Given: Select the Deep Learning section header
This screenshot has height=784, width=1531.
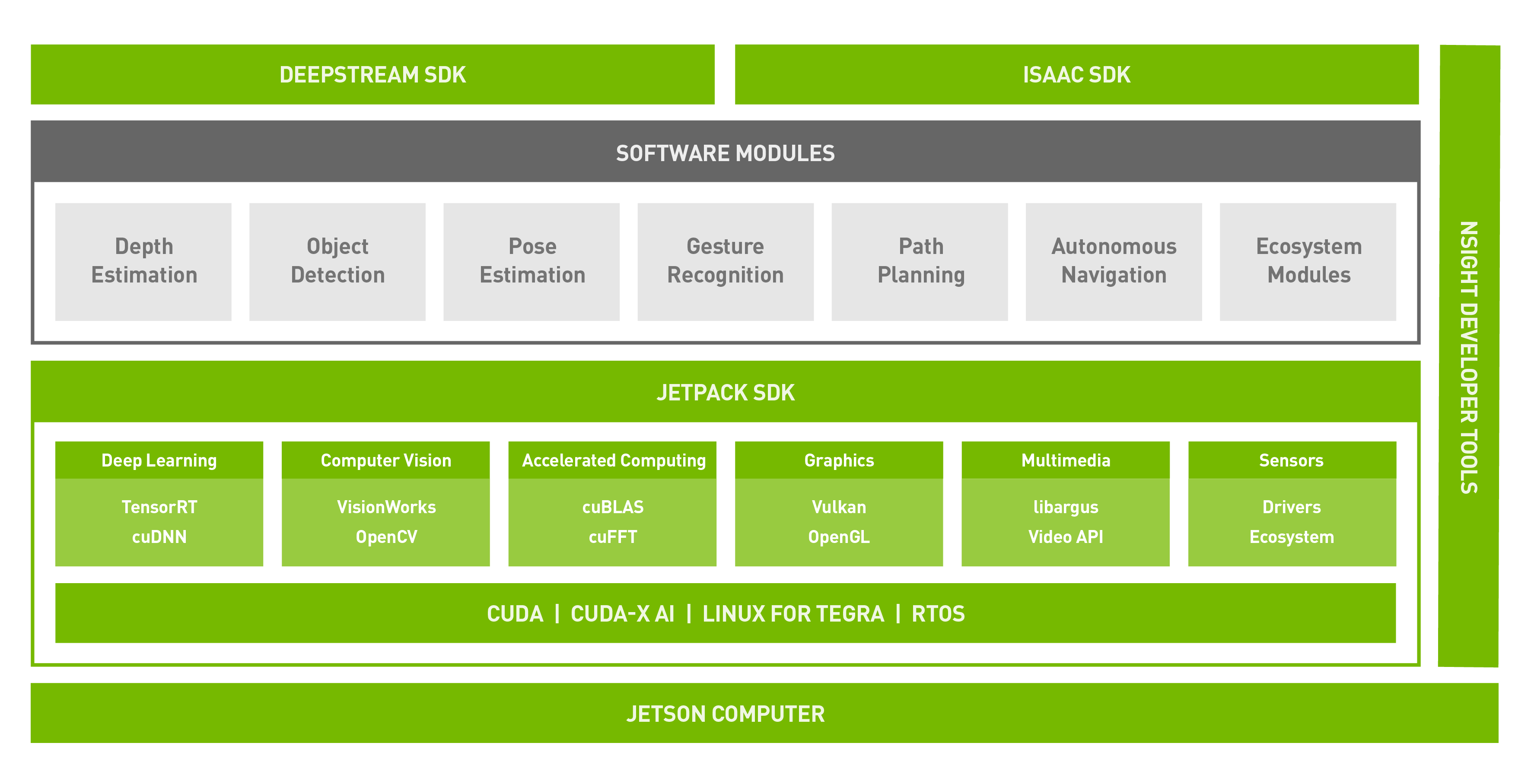Looking at the screenshot, I should pyautogui.click(x=159, y=460).
